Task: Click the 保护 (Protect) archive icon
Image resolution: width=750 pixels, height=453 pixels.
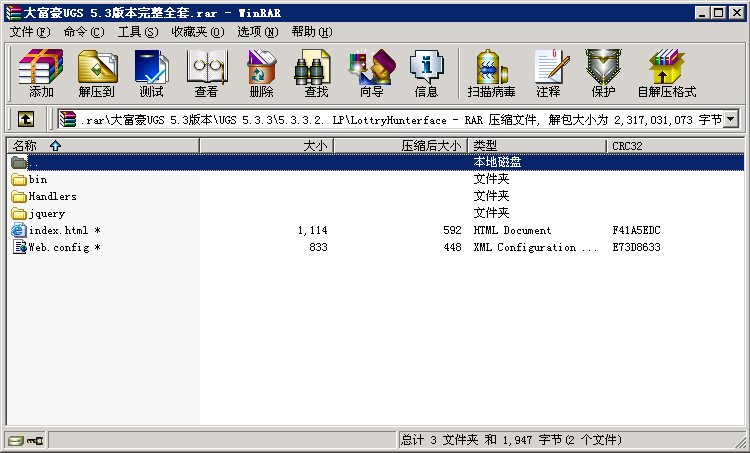Action: [603, 73]
